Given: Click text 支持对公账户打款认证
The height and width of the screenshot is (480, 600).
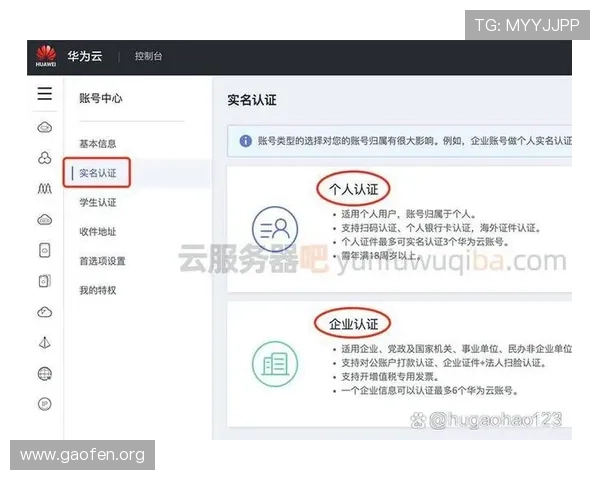Looking at the screenshot, I should click(x=388, y=362).
